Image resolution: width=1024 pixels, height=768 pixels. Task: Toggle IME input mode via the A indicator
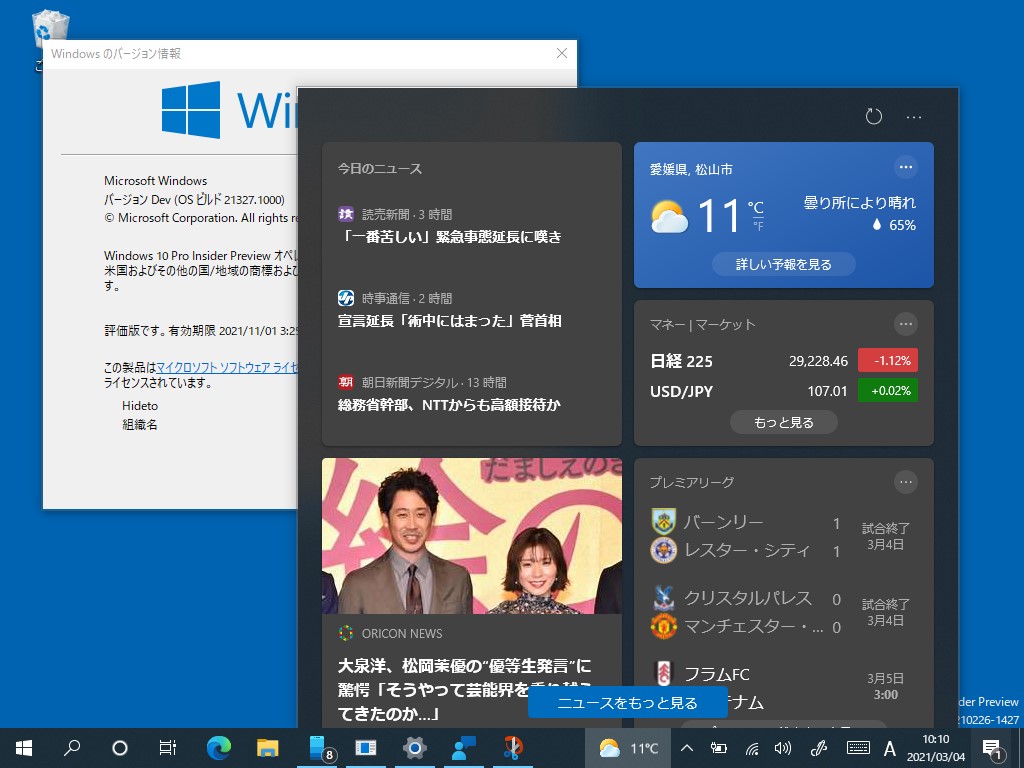pos(890,747)
